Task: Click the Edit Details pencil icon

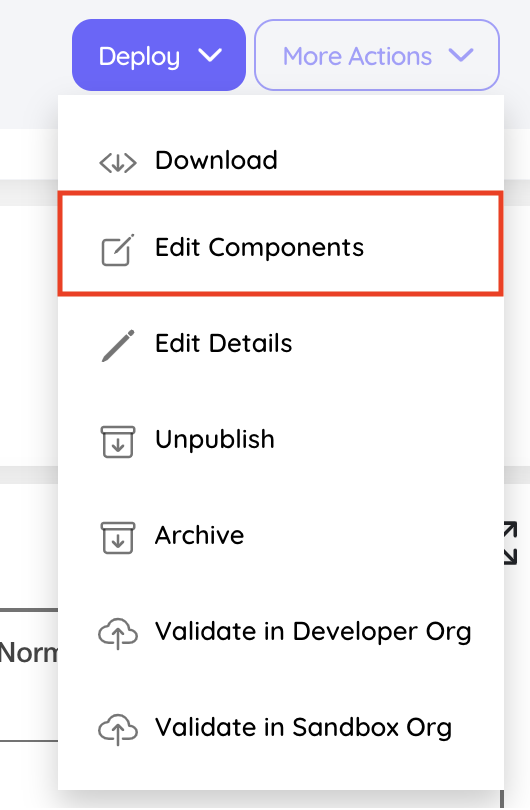Action: tap(118, 346)
